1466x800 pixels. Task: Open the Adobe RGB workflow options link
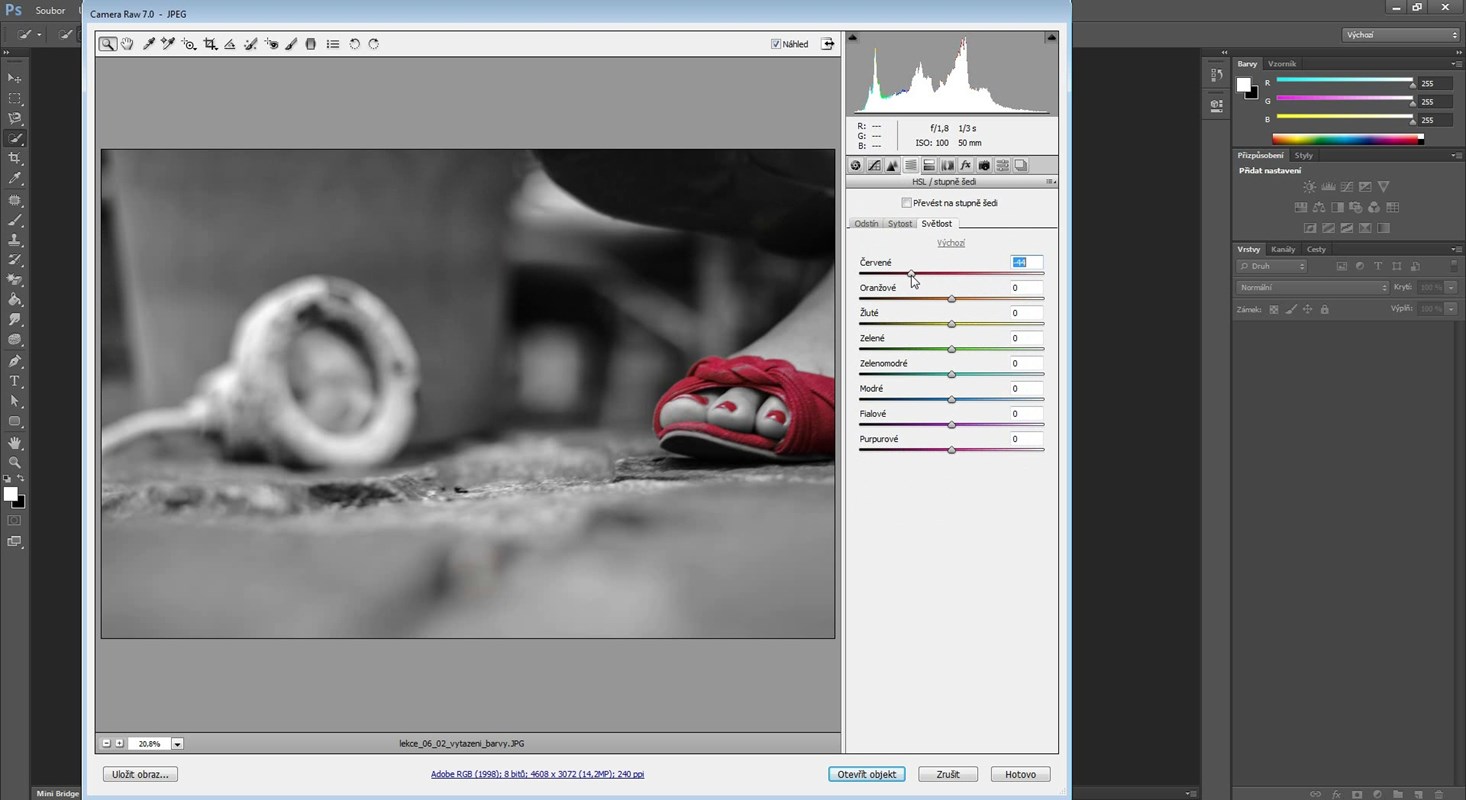[x=537, y=774]
